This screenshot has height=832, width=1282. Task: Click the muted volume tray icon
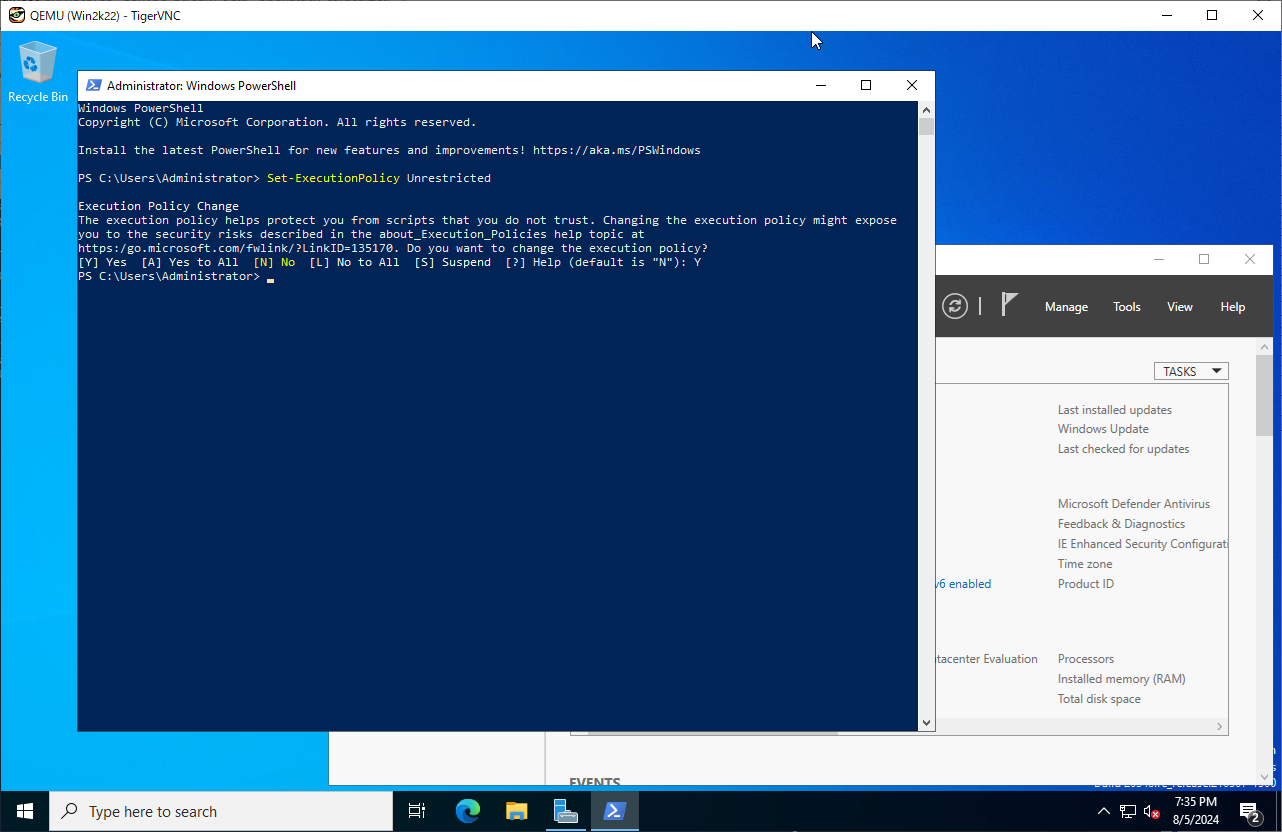pyautogui.click(x=1152, y=811)
